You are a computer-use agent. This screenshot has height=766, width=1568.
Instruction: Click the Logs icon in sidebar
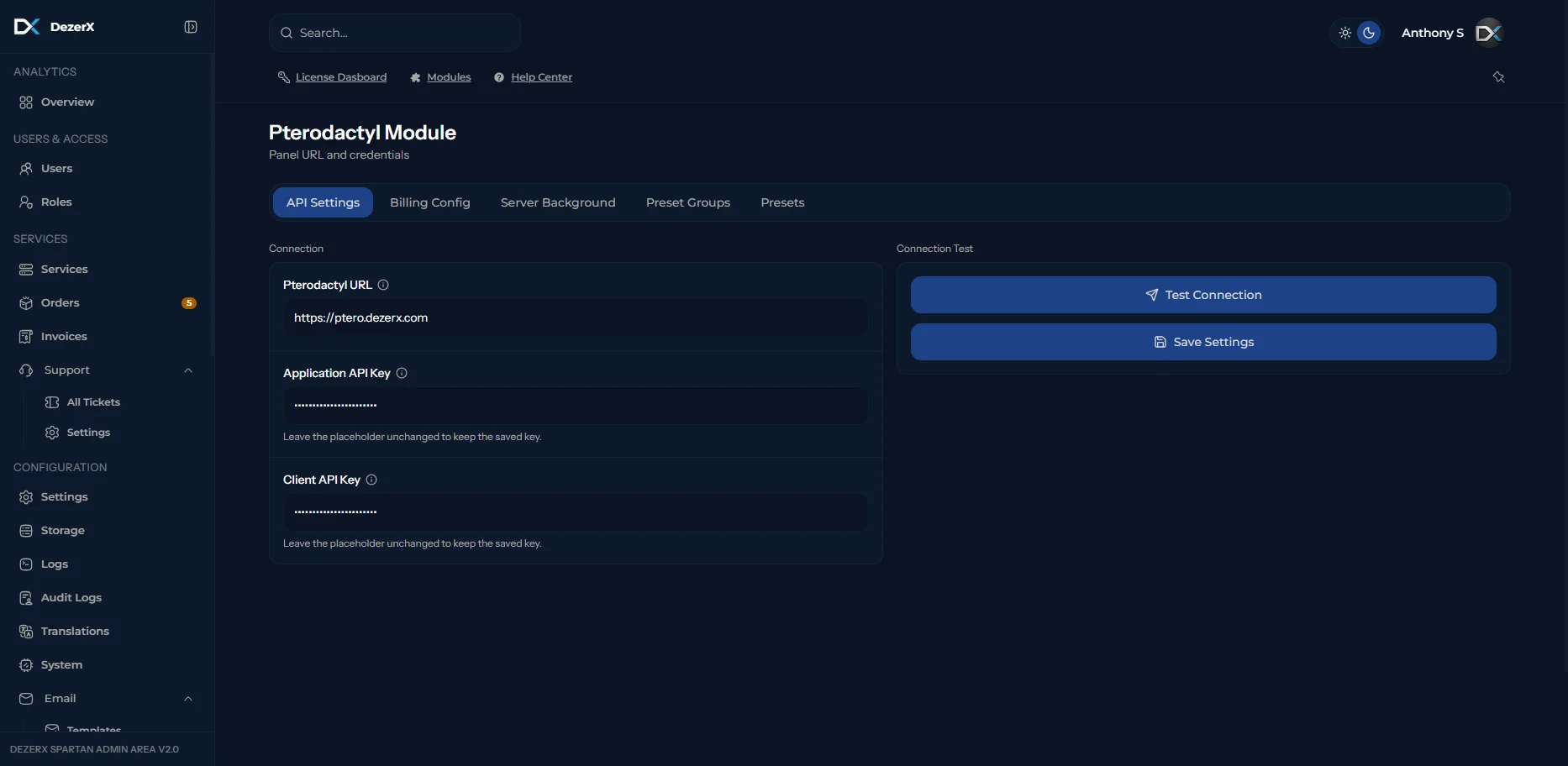(x=26, y=564)
